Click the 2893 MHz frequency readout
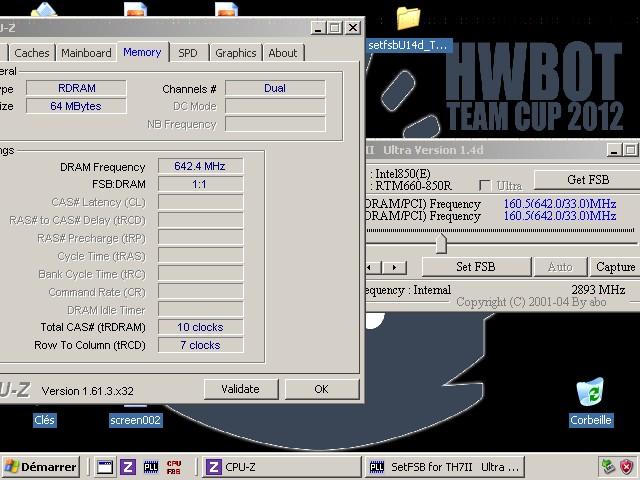 (598, 290)
